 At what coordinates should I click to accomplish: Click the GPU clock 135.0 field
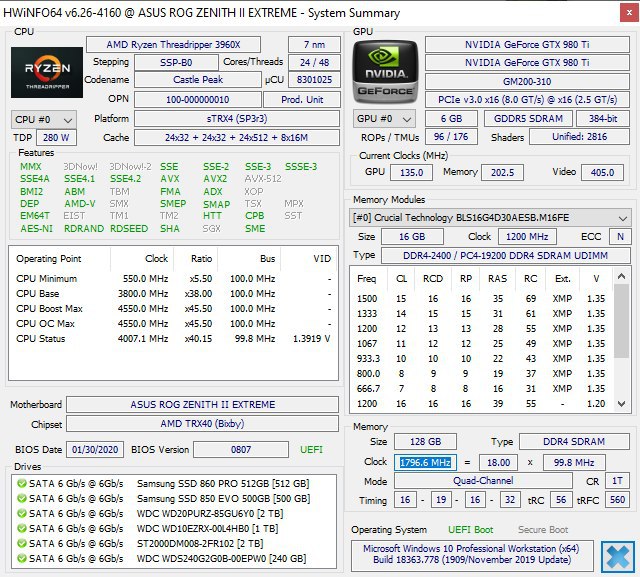click(x=411, y=172)
